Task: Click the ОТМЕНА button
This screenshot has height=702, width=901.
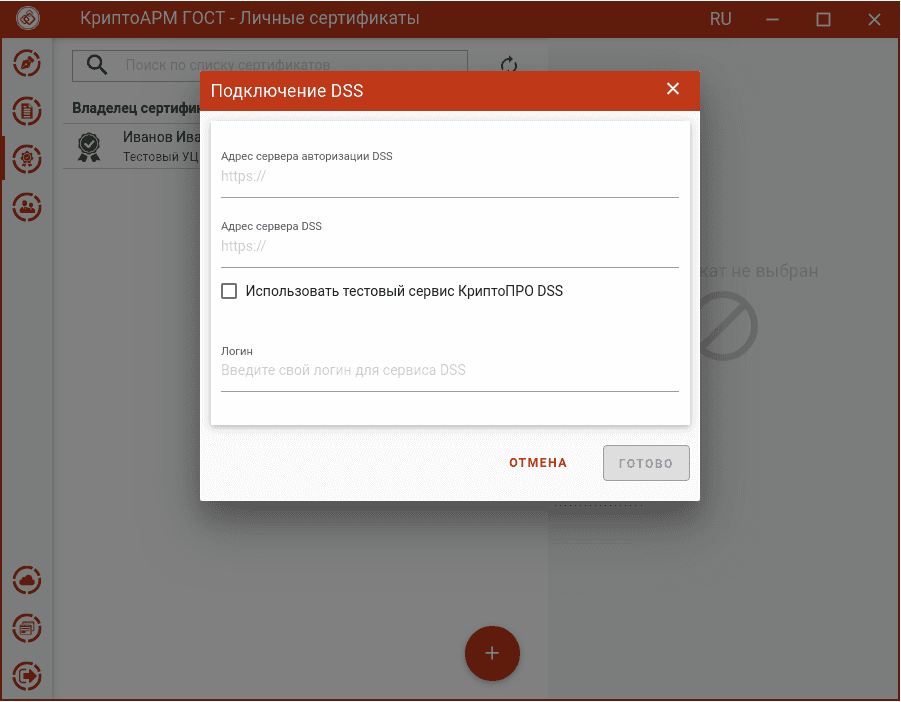Action: point(538,463)
